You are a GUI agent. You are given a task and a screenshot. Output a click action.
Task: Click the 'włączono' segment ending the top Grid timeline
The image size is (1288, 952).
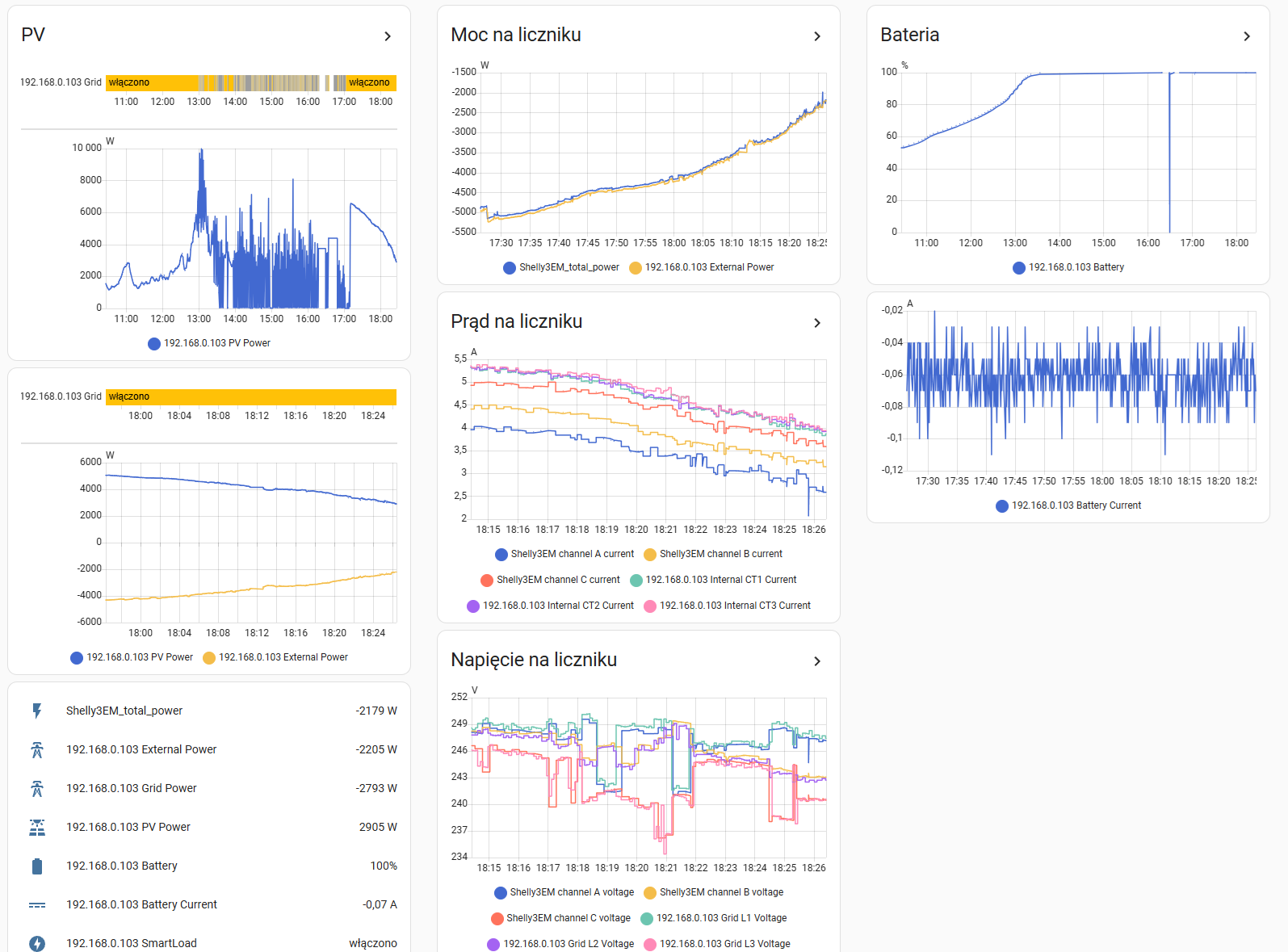(371, 82)
